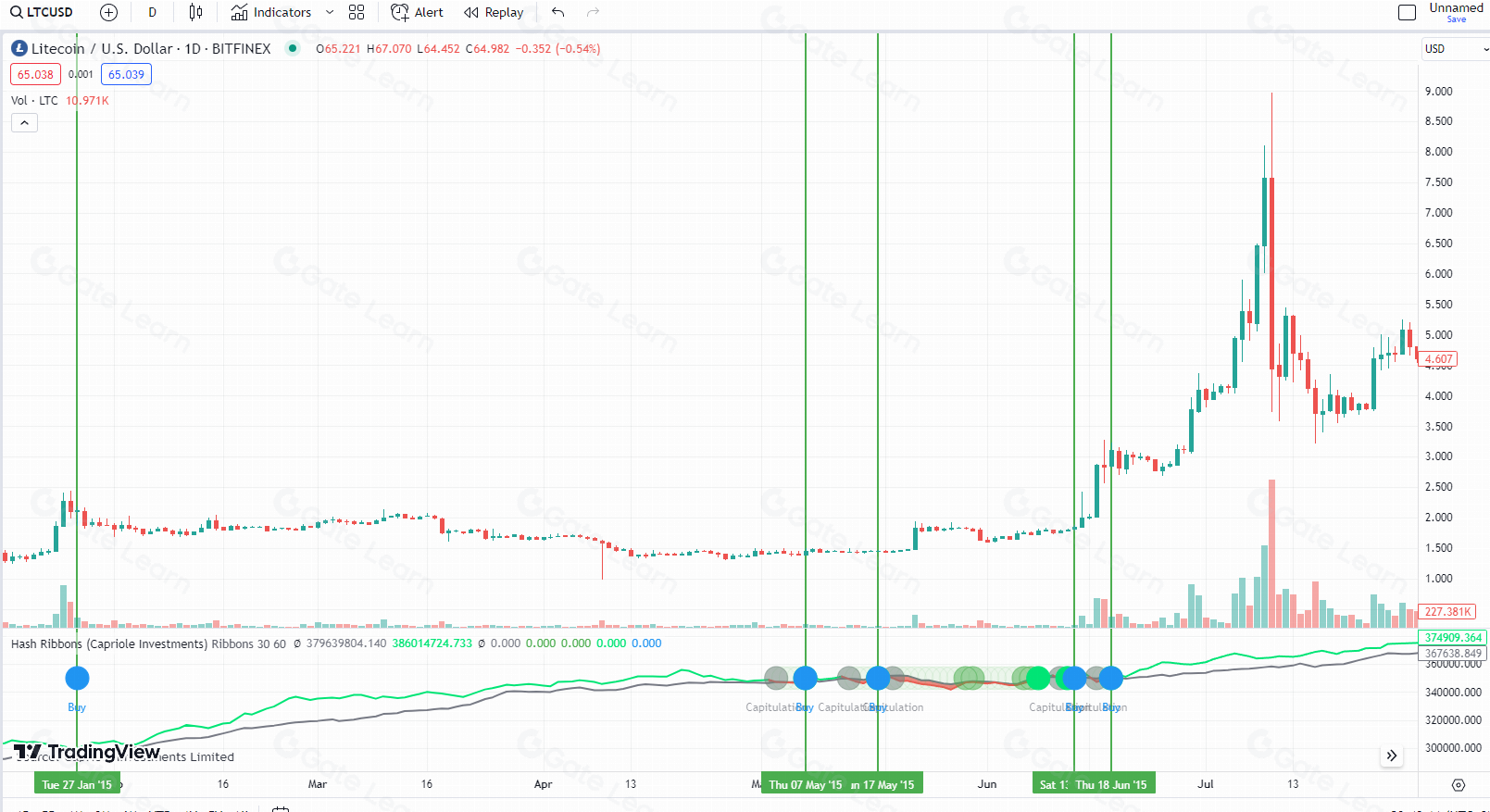
Task: Click the Thu 18 Jun '15 date label
Action: click(1111, 784)
